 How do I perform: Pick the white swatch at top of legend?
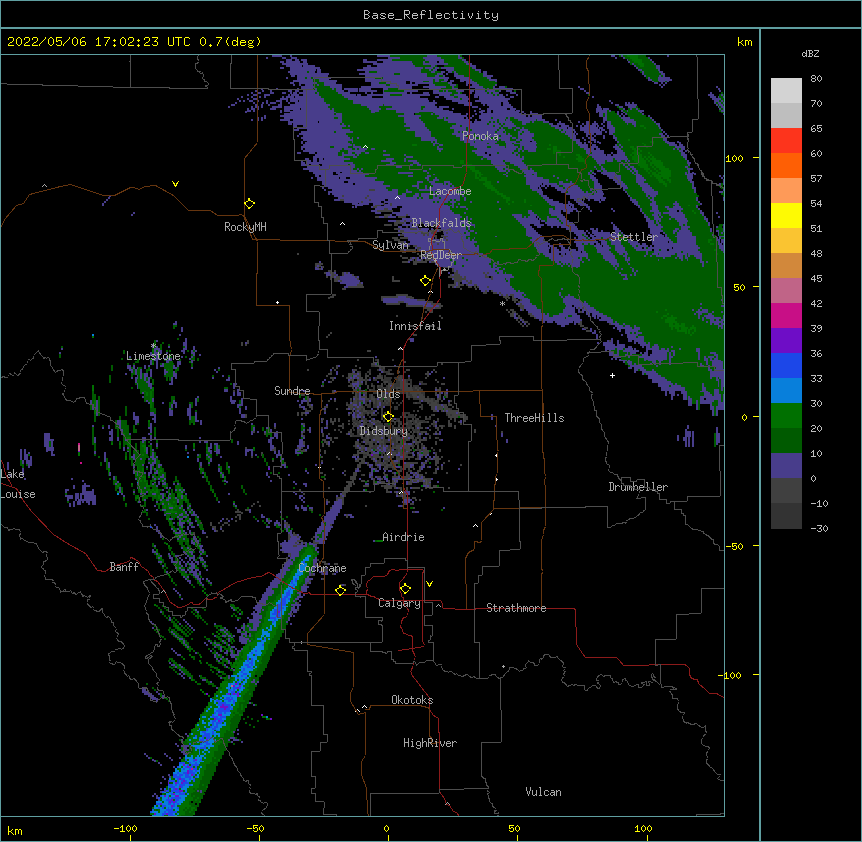click(x=786, y=91)
